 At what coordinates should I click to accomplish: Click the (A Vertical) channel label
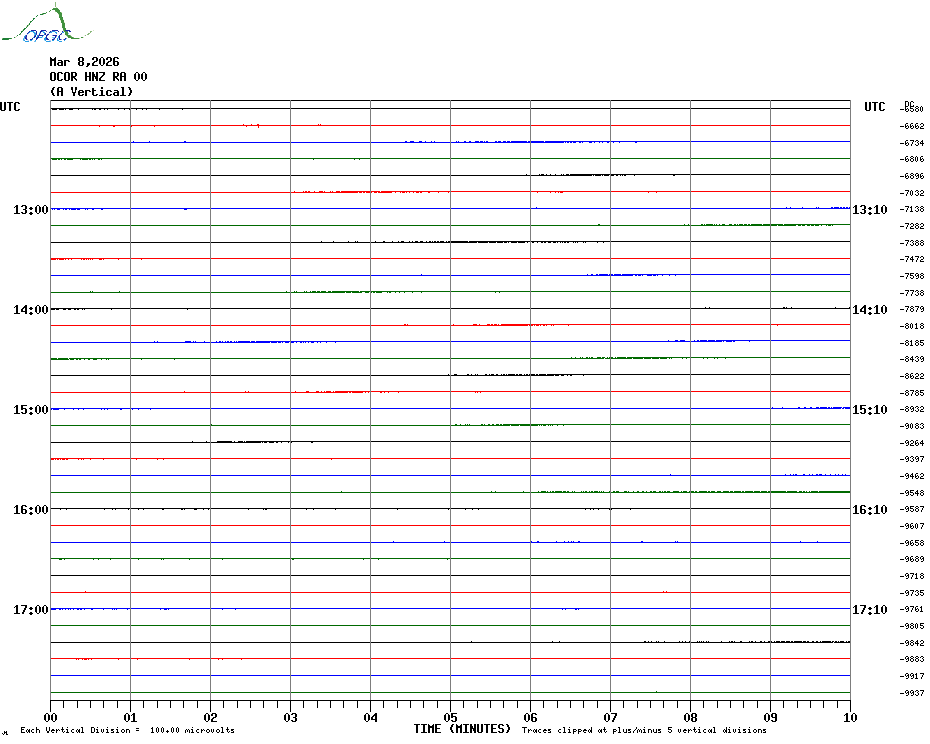[90, 92]
